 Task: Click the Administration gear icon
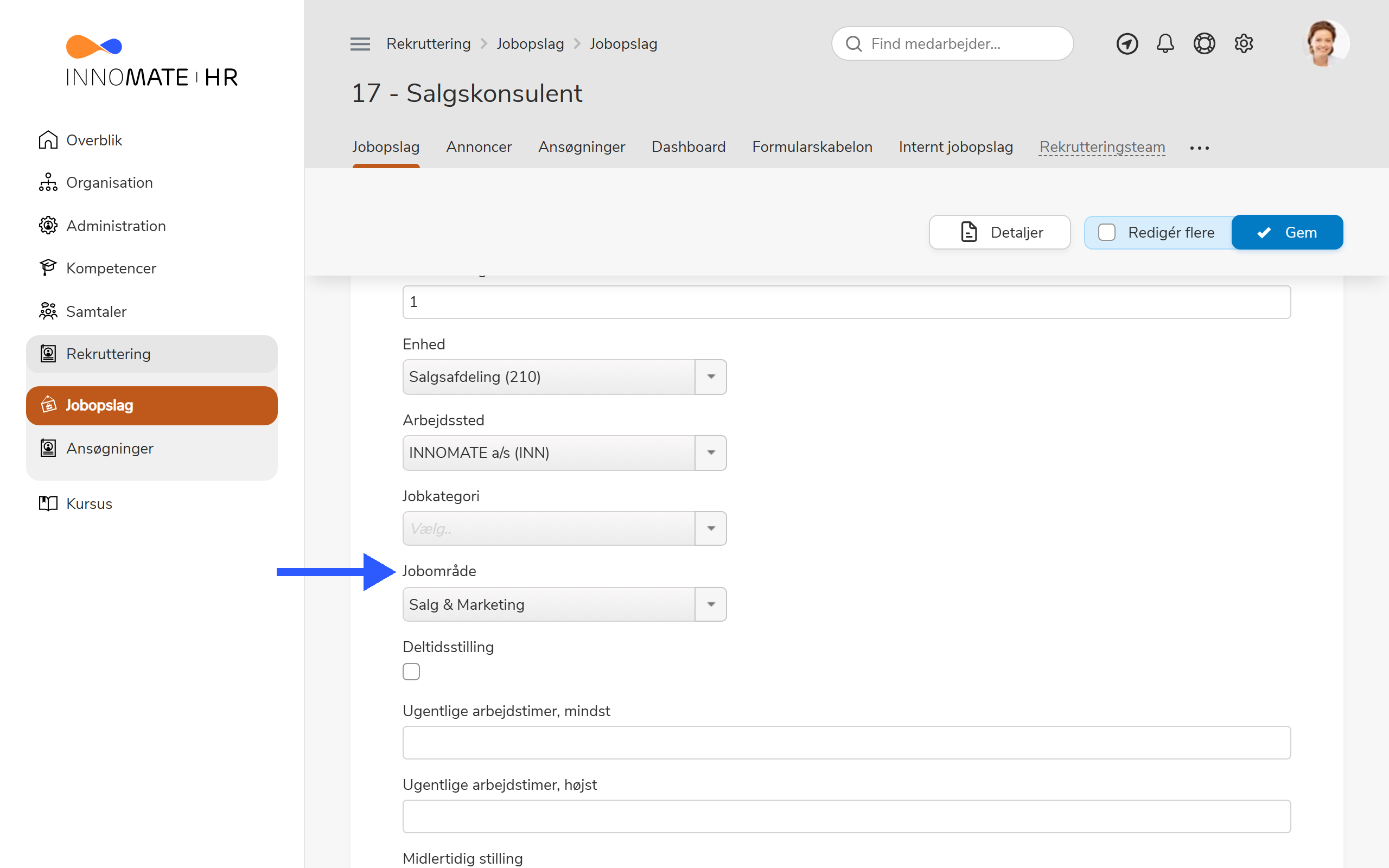48,225
